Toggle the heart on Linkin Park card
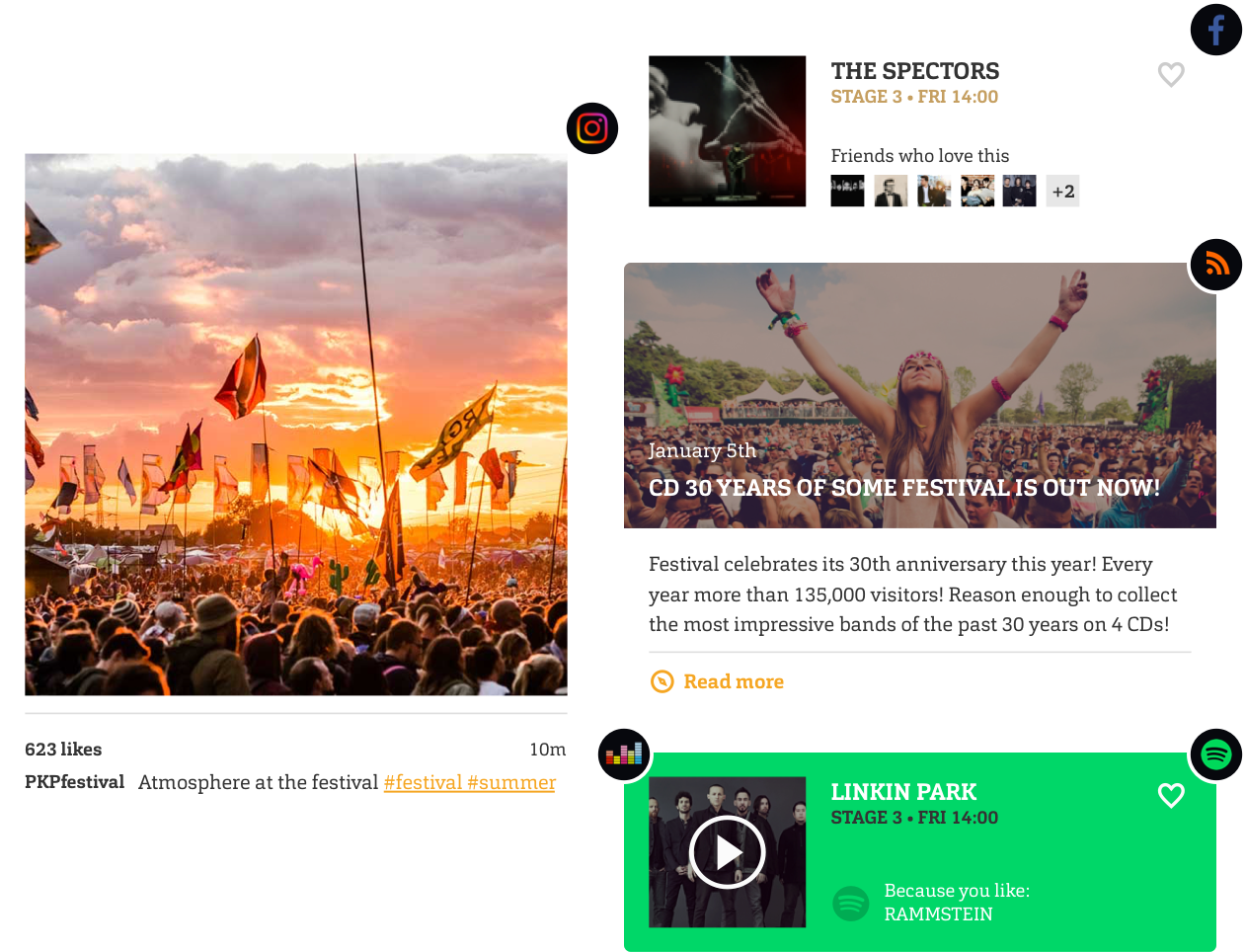 pos(1171,795)
